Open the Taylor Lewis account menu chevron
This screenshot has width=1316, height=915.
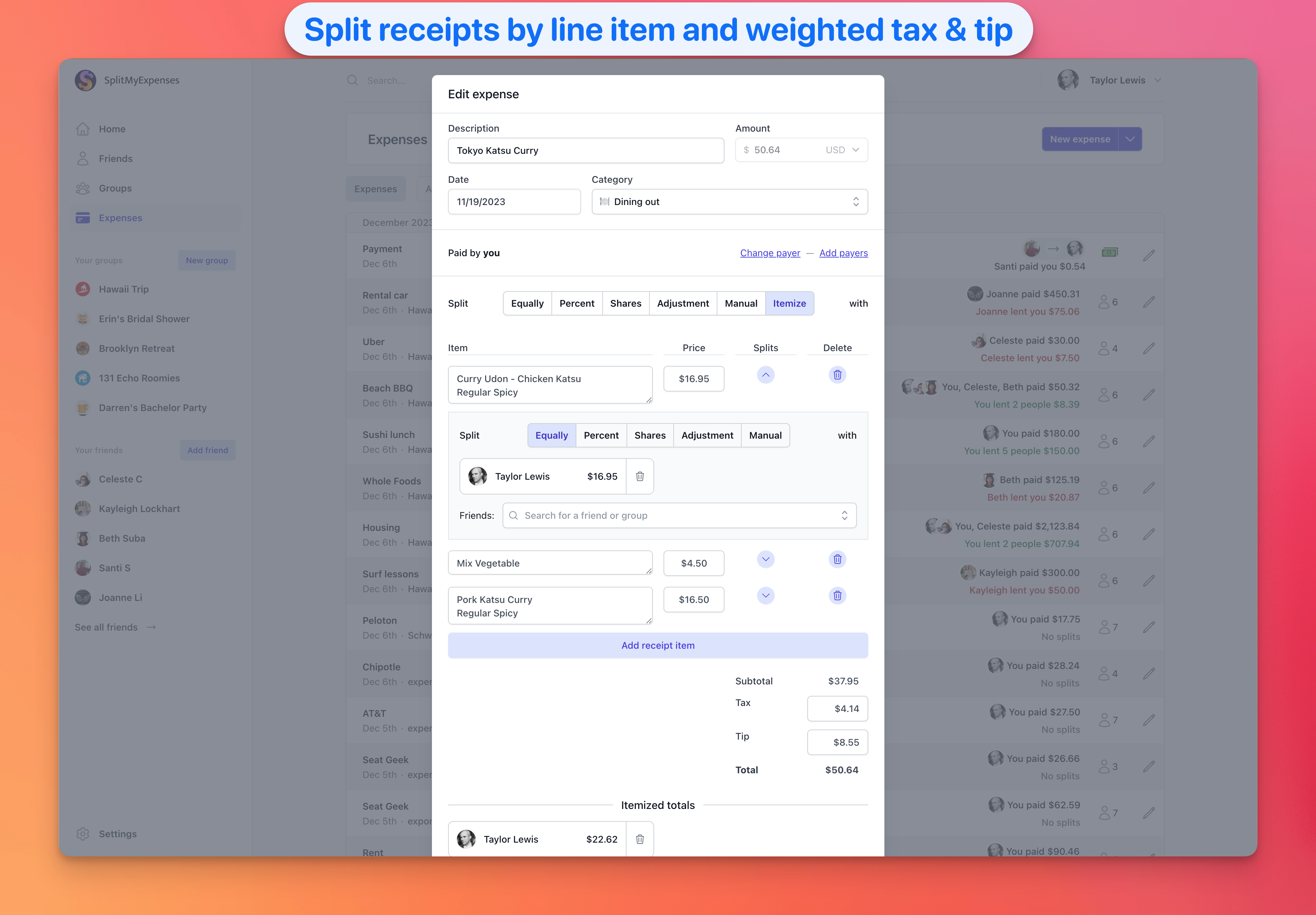tap(1158, 80)
